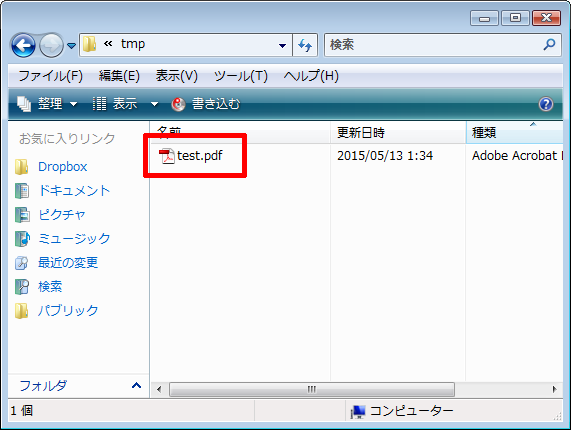Click the horizontal scrollbar right arrow

[x=554, y=389]
